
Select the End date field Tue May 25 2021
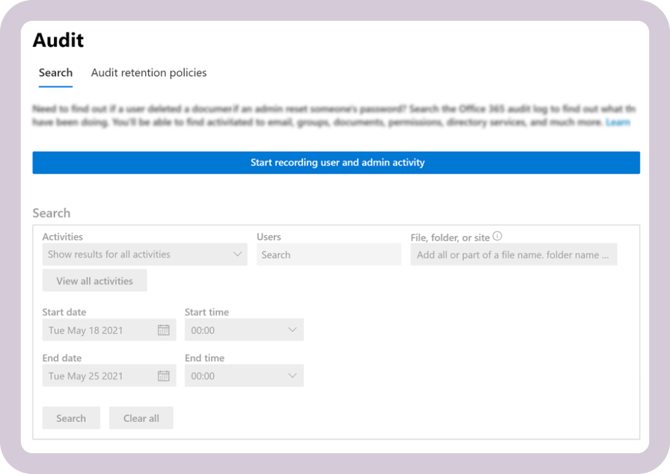(x=98, y=376)
